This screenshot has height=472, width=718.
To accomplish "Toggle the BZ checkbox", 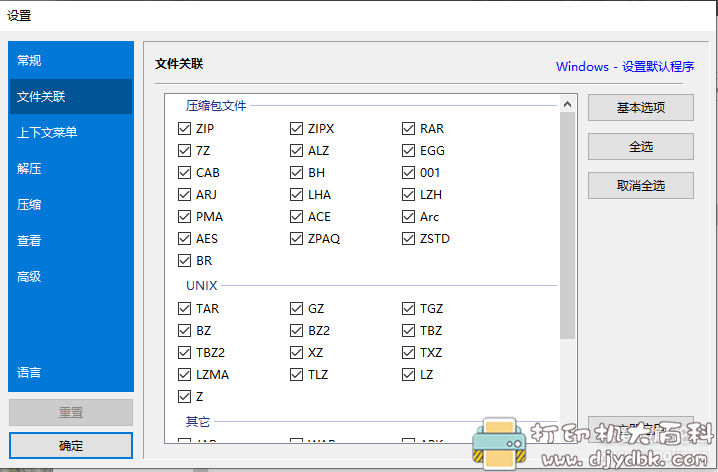I will pos(184,331).
